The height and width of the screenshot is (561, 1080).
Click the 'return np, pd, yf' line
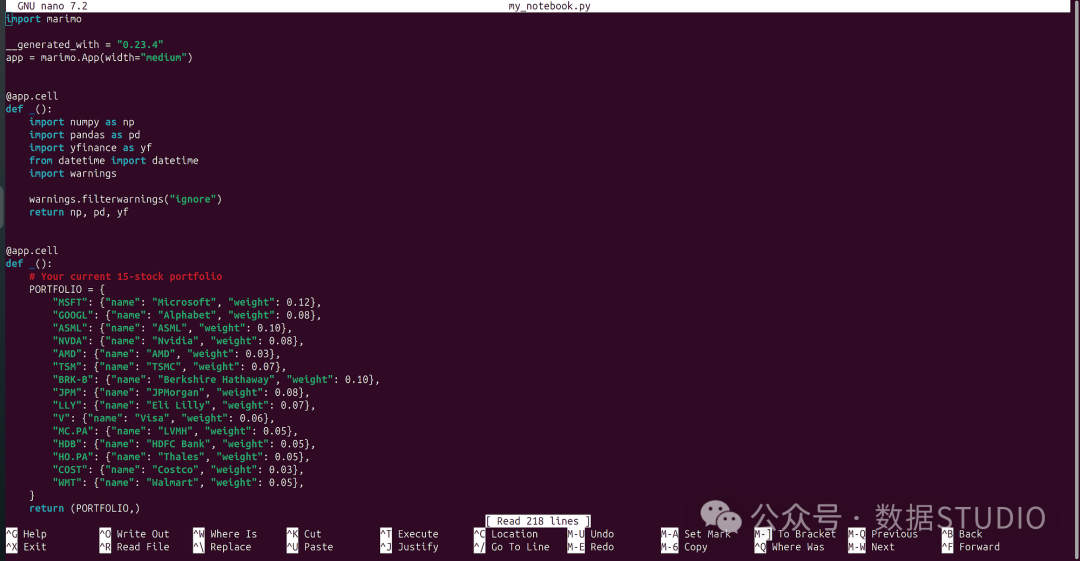click(x=79, y=212)
